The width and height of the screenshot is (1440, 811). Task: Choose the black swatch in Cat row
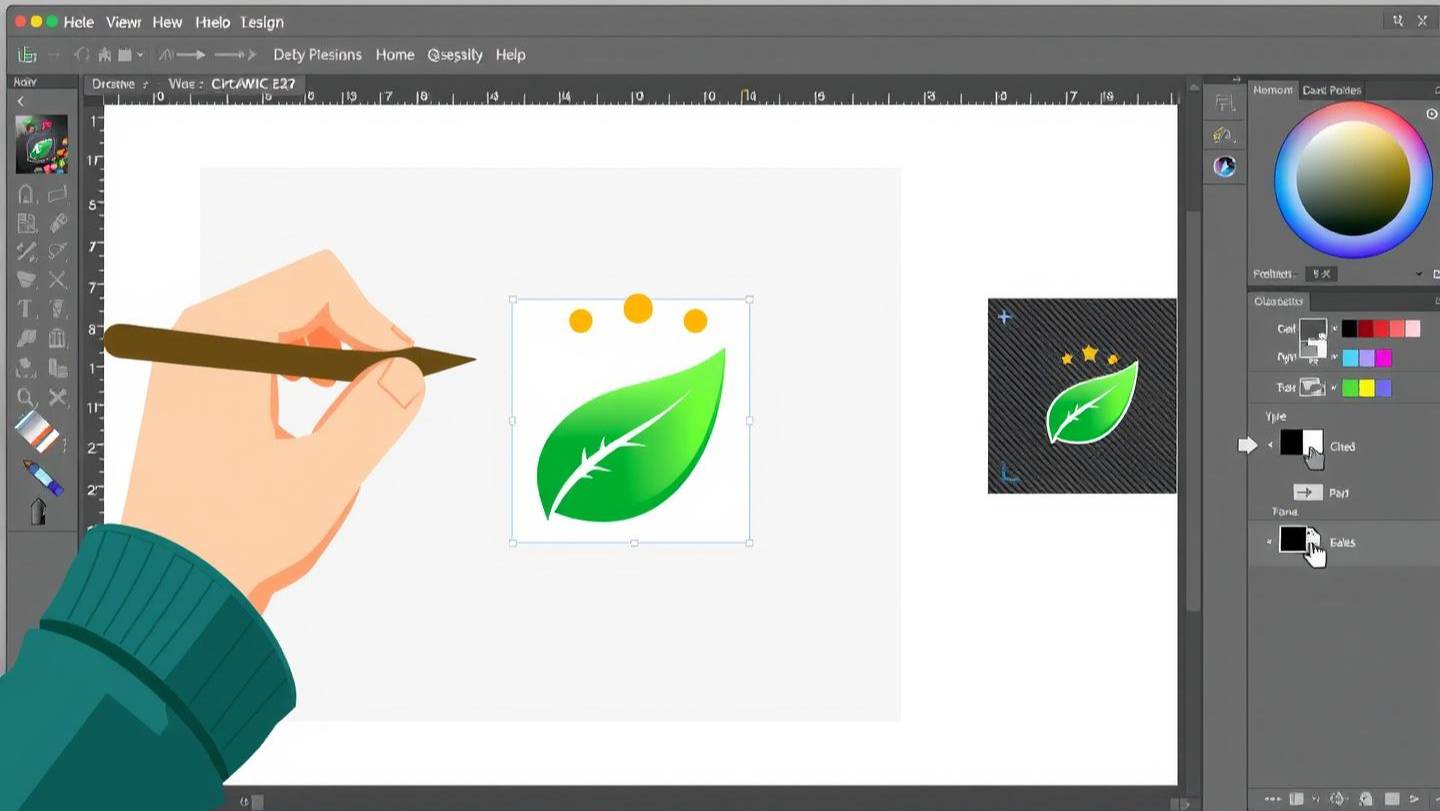(1349, 329)
